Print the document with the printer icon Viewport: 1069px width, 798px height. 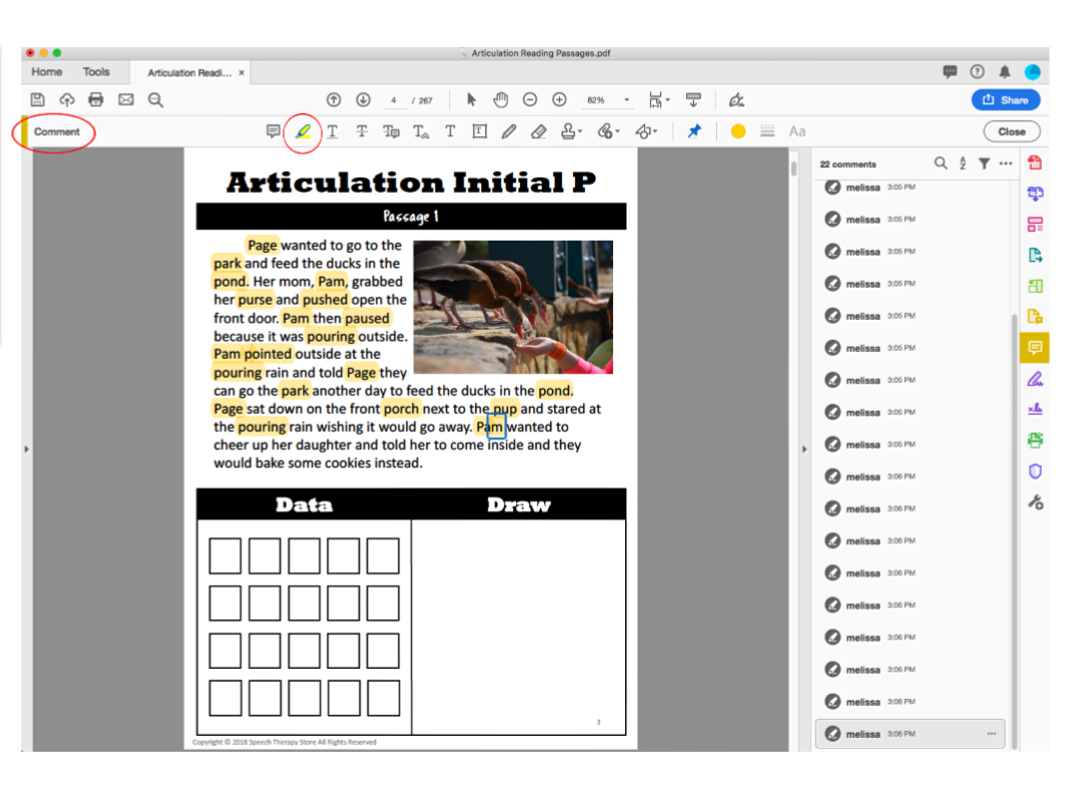click(x=96, y=100)
